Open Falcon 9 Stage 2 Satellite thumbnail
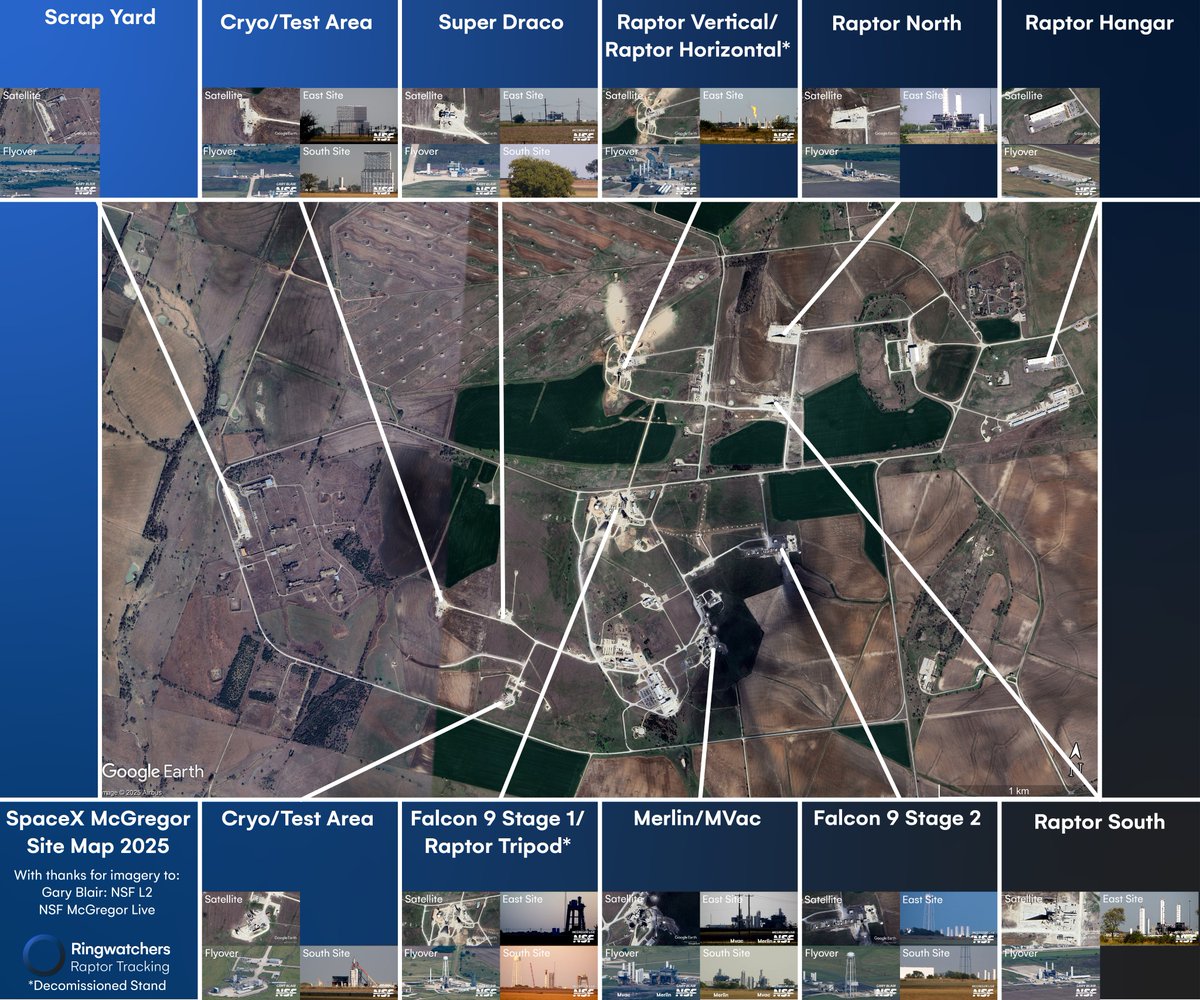 [x=850, y=919]
